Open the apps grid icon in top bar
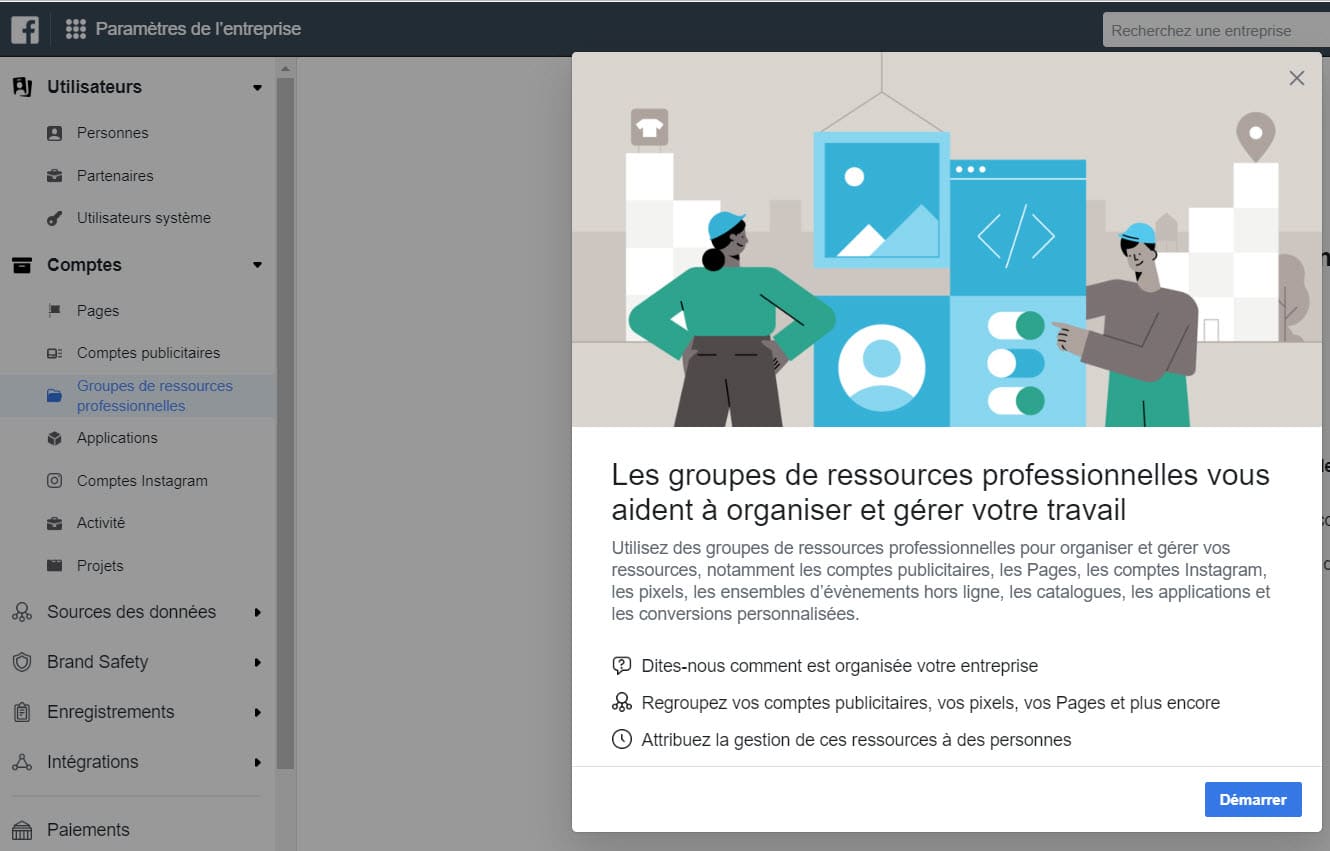The height and width of the screenshot is (851, 1330). 75,28
